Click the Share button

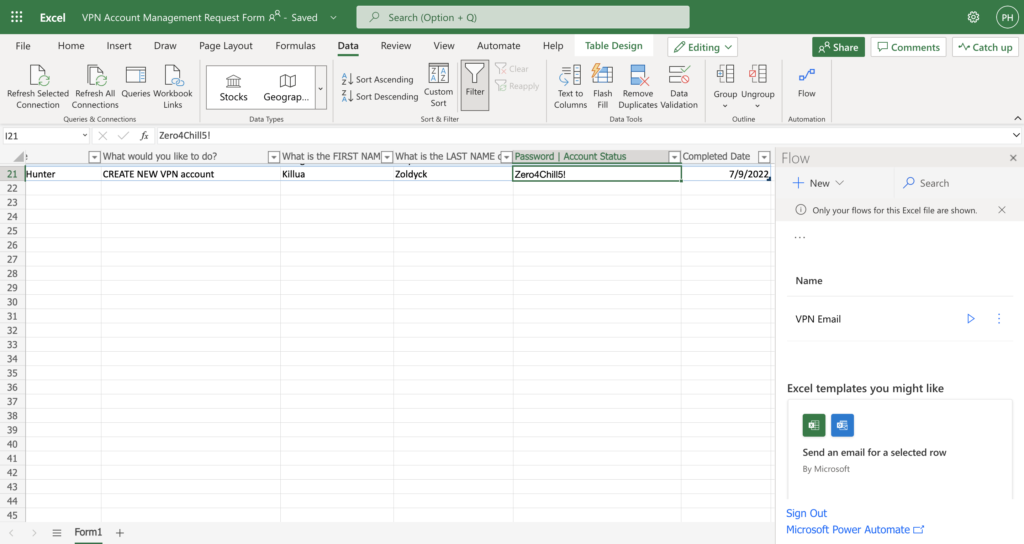click(x=837, y=47)
